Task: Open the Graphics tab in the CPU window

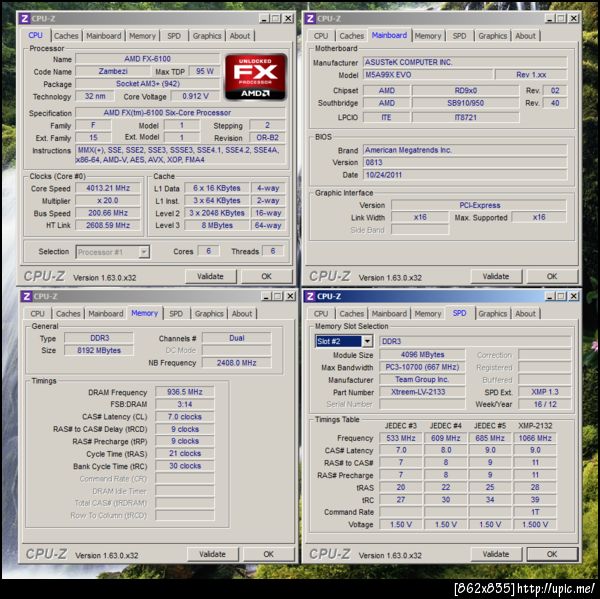Action: 207,36
